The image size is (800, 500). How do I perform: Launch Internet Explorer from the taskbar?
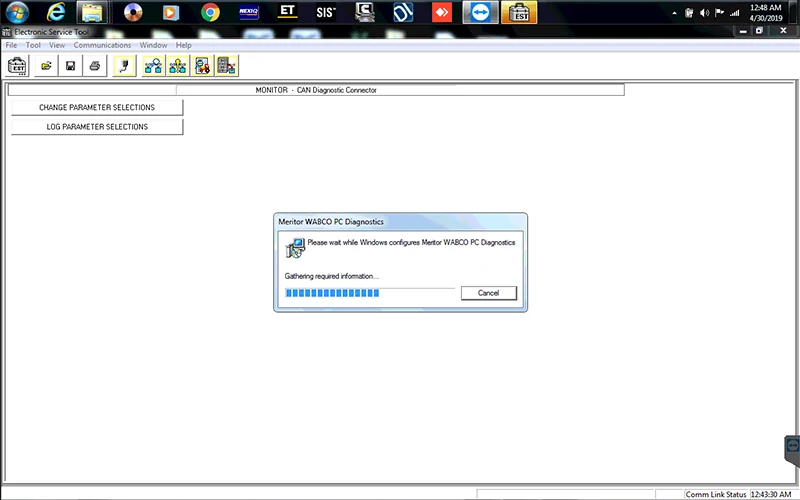[56, 12]
